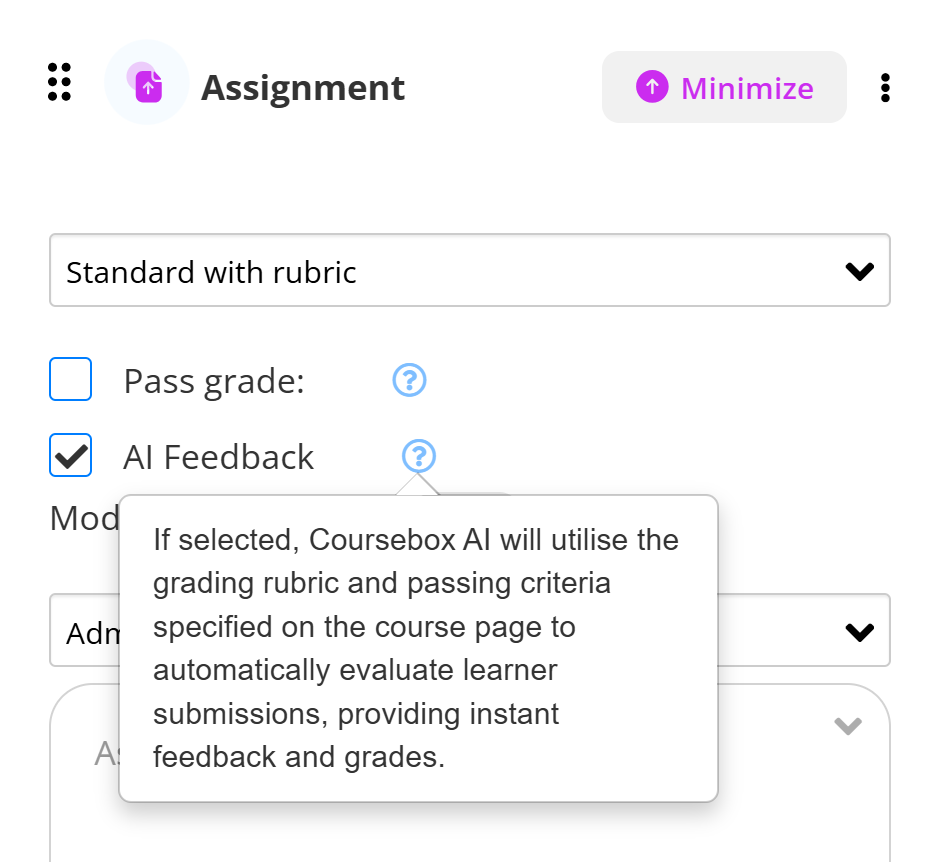The width and height of the screenshot is (939, 862).
Task: Click the AI Feedback label text
Action: [x=218, y=457]
